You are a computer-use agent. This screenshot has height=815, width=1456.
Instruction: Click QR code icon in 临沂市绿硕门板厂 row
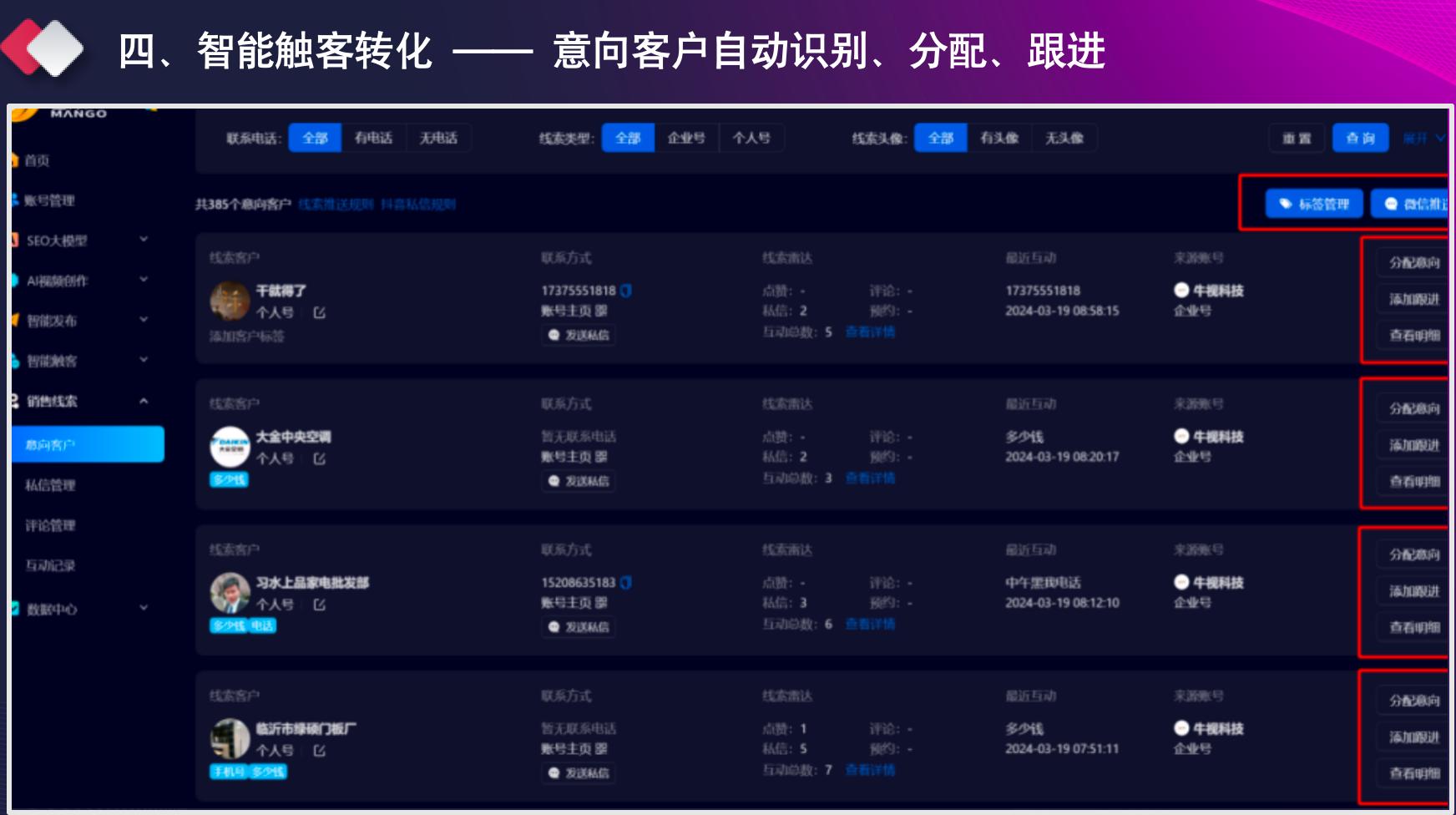tap(601, 749)
